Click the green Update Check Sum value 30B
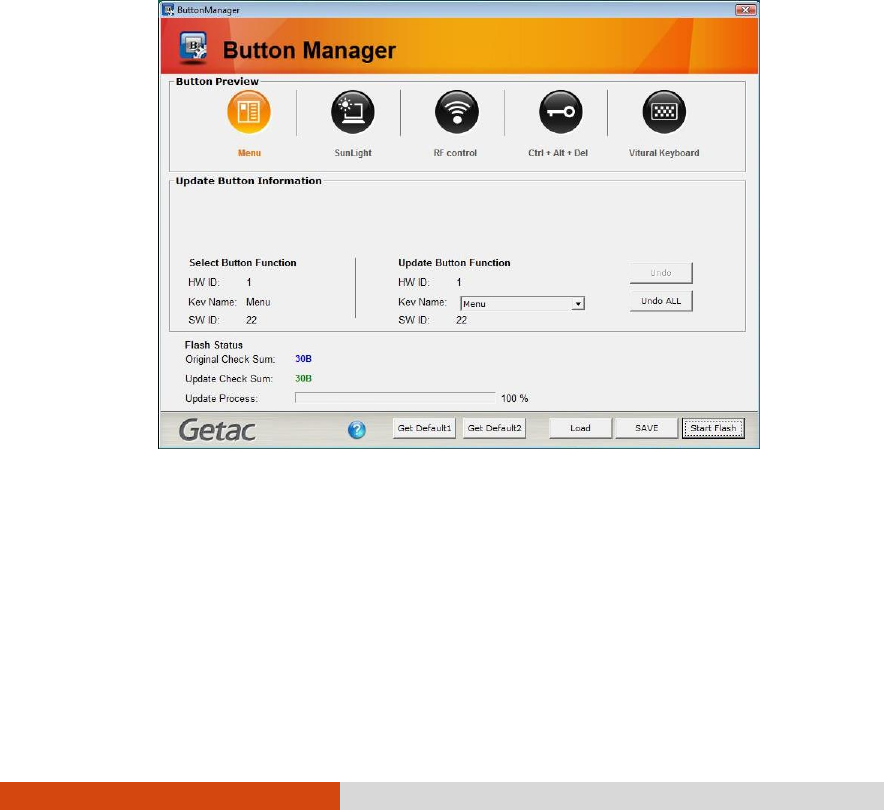884x810 pixels. (x=303, y=379)
